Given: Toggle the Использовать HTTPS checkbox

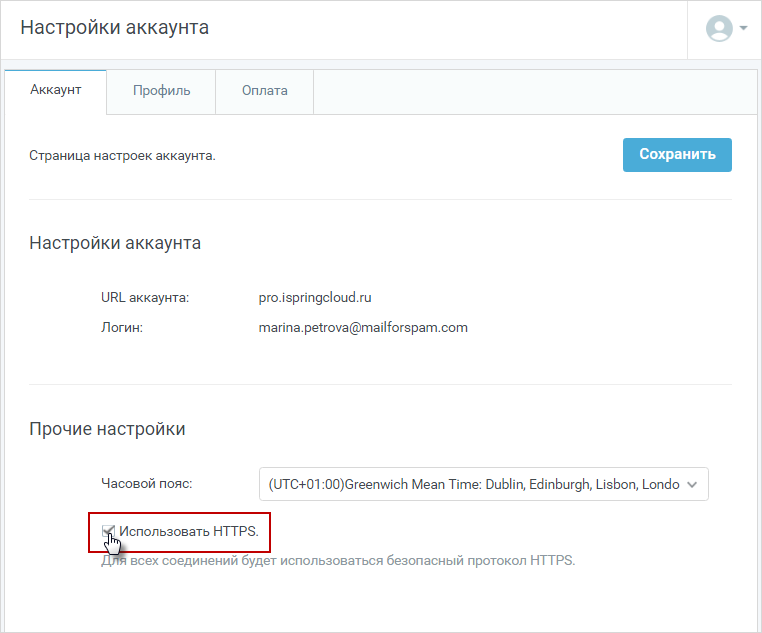Looking at the screenshot, I should click(108, 531).
